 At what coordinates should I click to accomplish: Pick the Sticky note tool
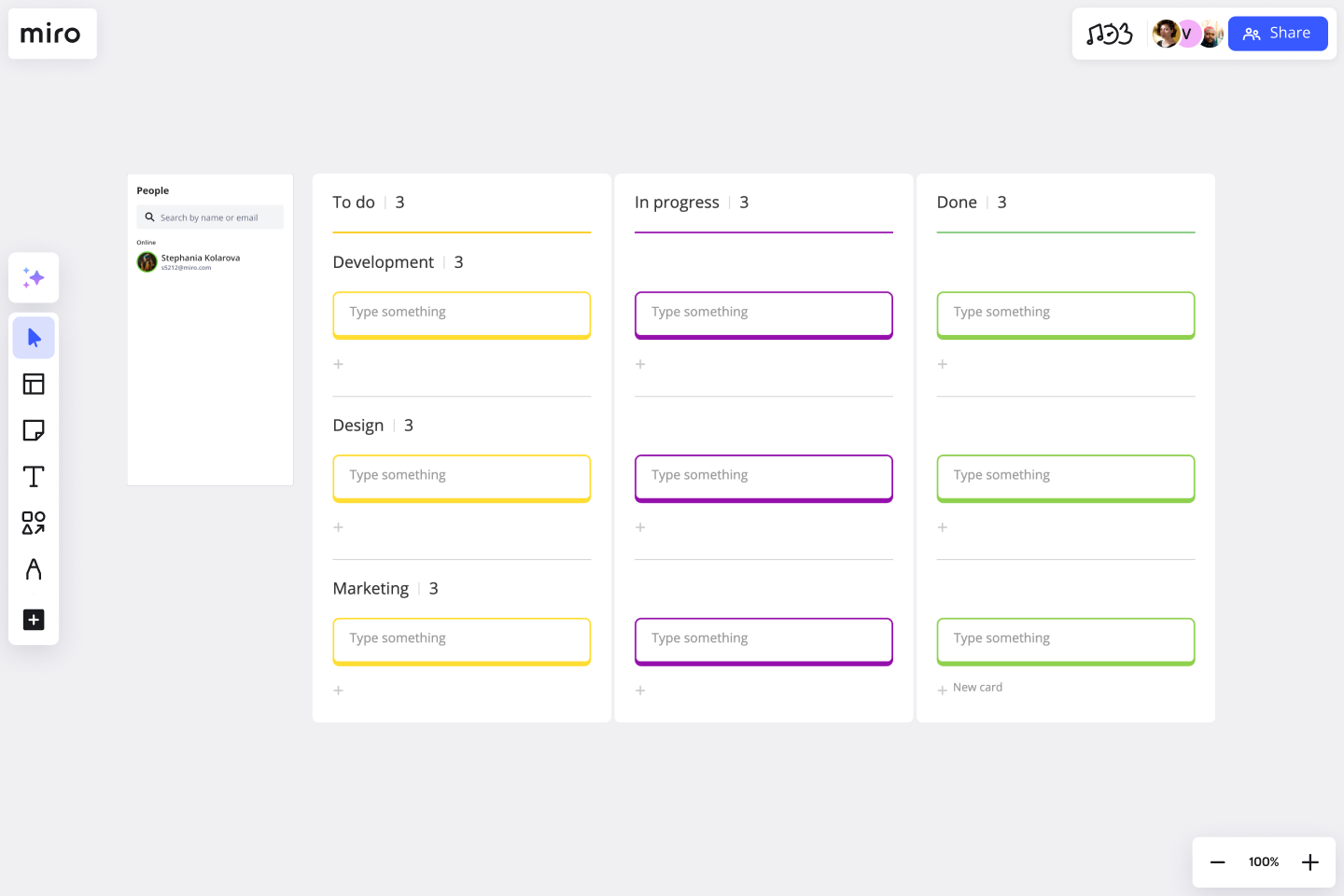34,430
